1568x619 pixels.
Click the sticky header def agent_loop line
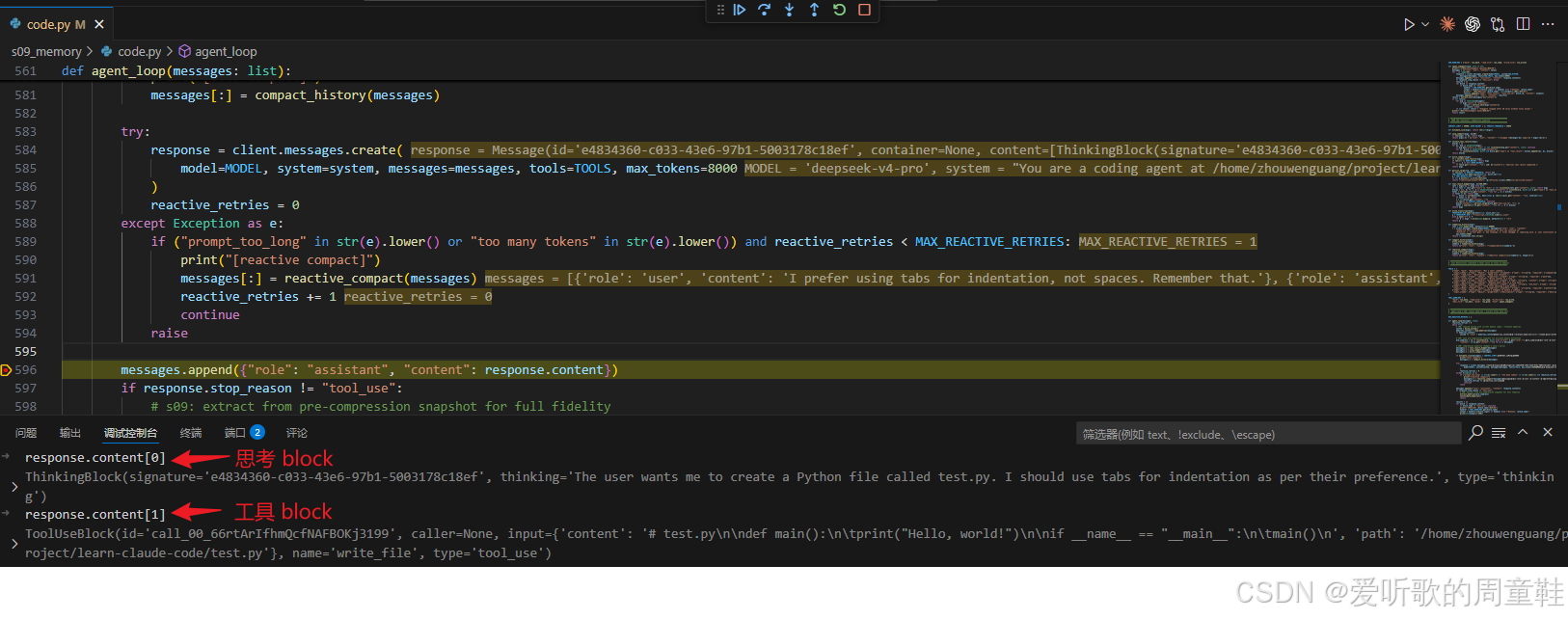tap(176, 71)
